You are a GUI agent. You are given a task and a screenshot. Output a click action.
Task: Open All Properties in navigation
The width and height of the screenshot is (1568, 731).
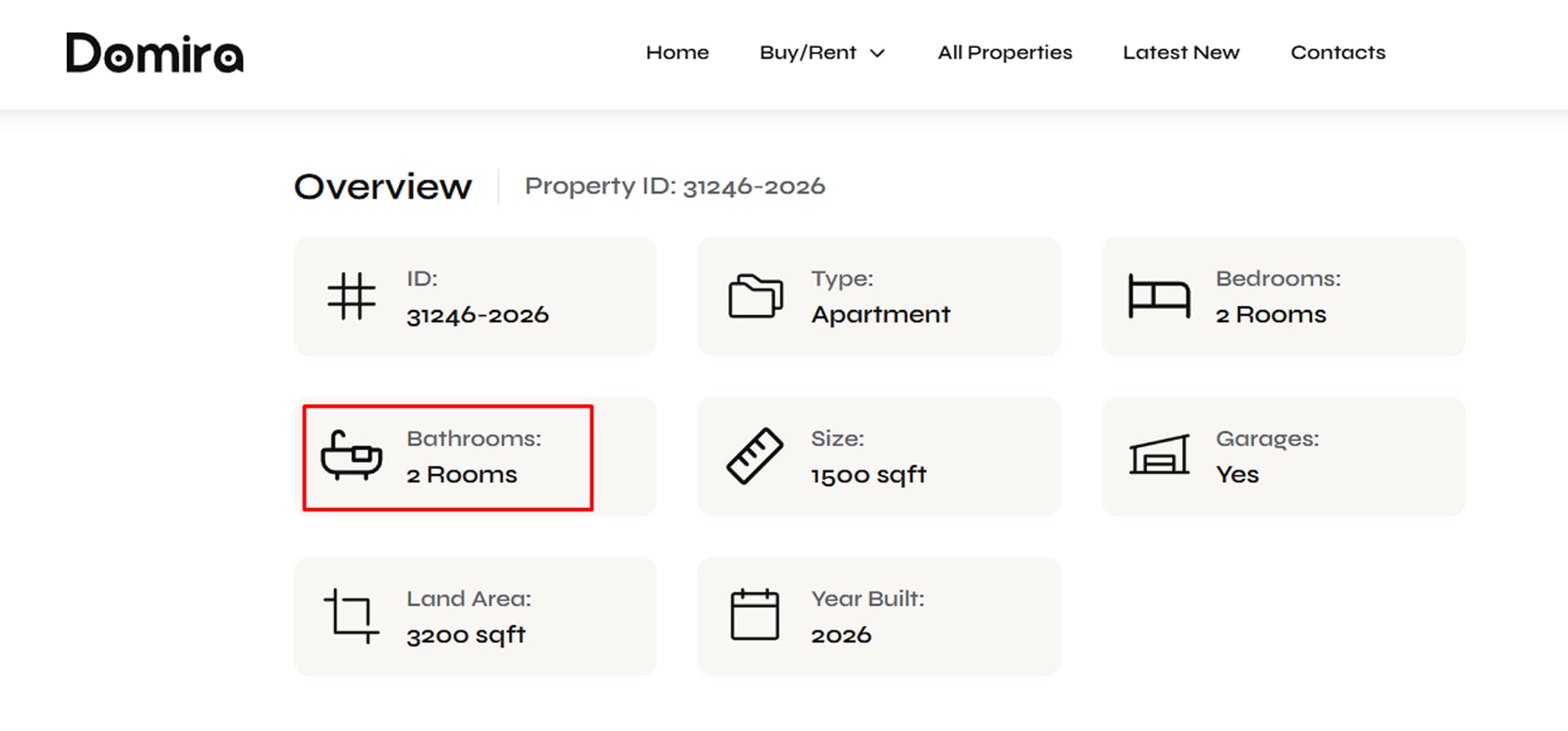pyautogui.click(x=1004, y=52)
